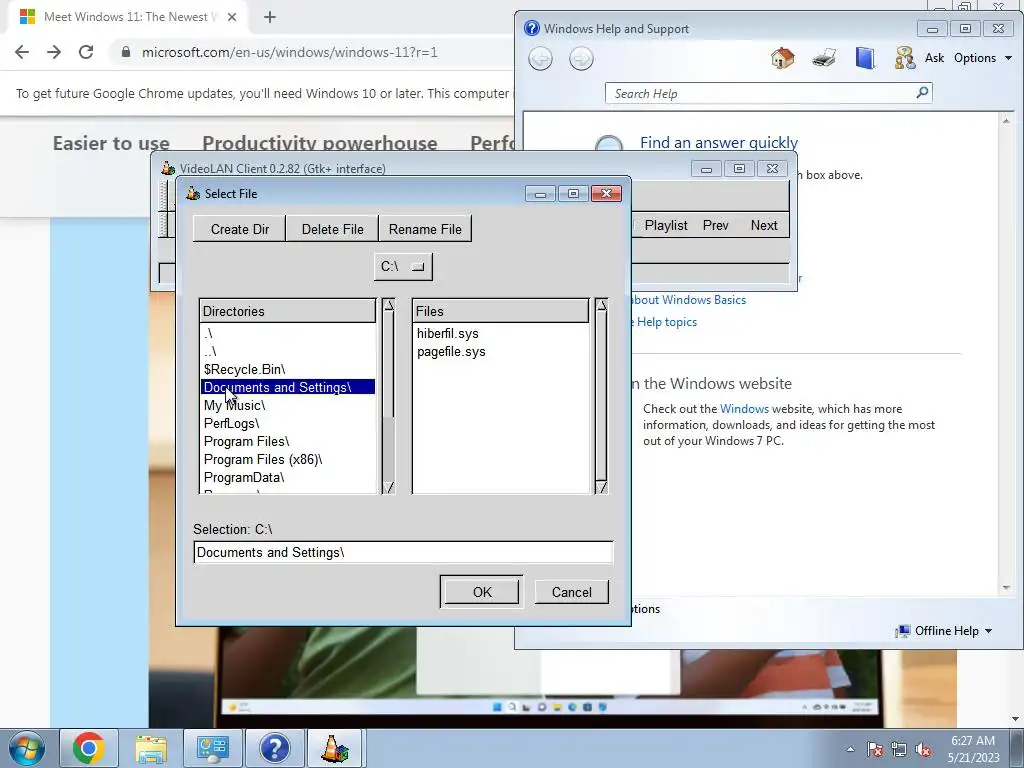Open the Windows website link in Help

pyautogui.click(x=744, y=409)
